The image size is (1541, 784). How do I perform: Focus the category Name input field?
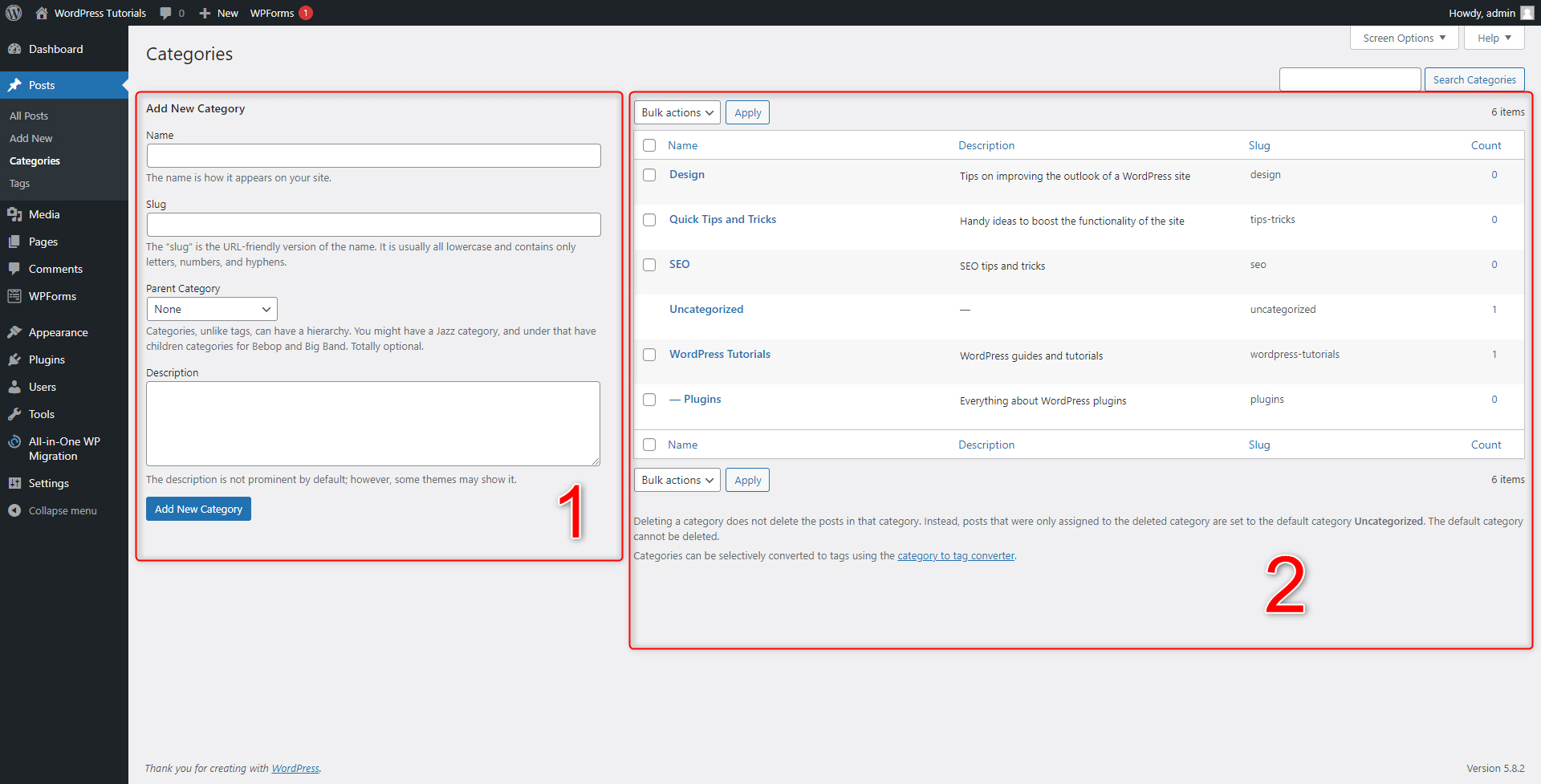pyautogui.click(x=373, y=156)
